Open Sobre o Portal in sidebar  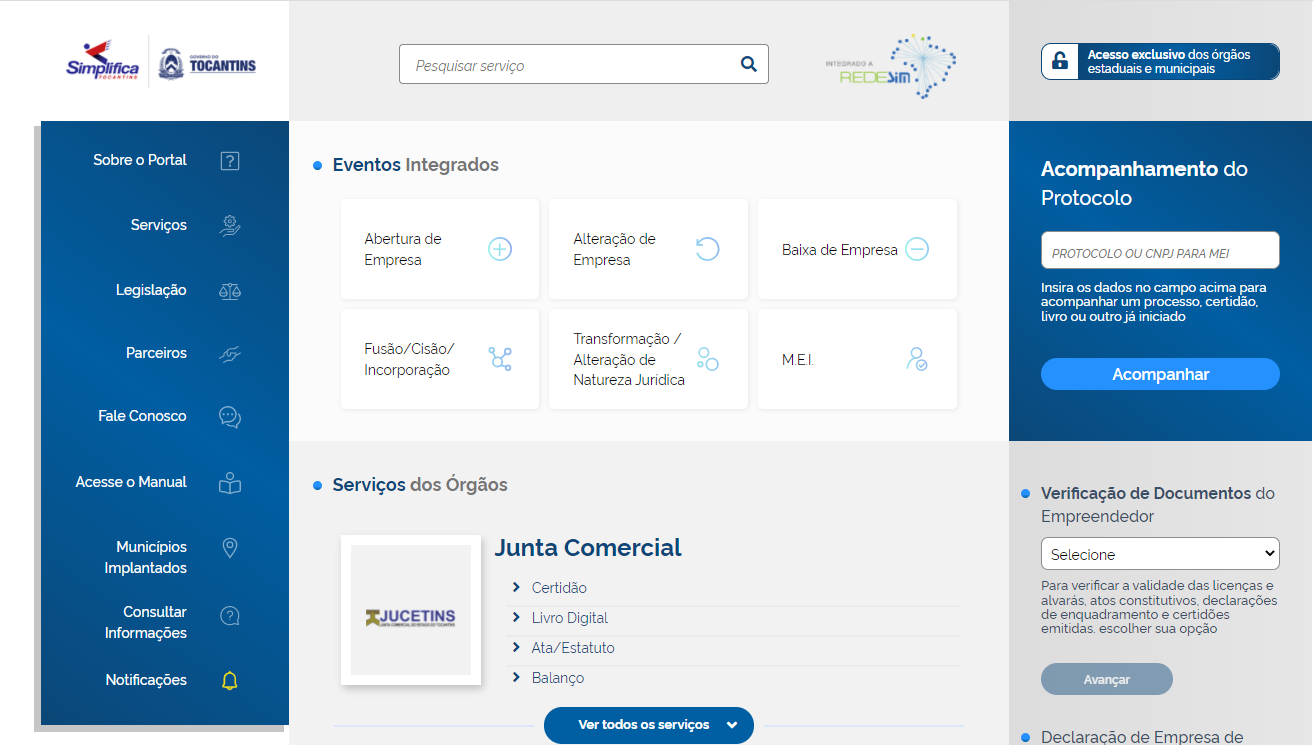[140, 160]
